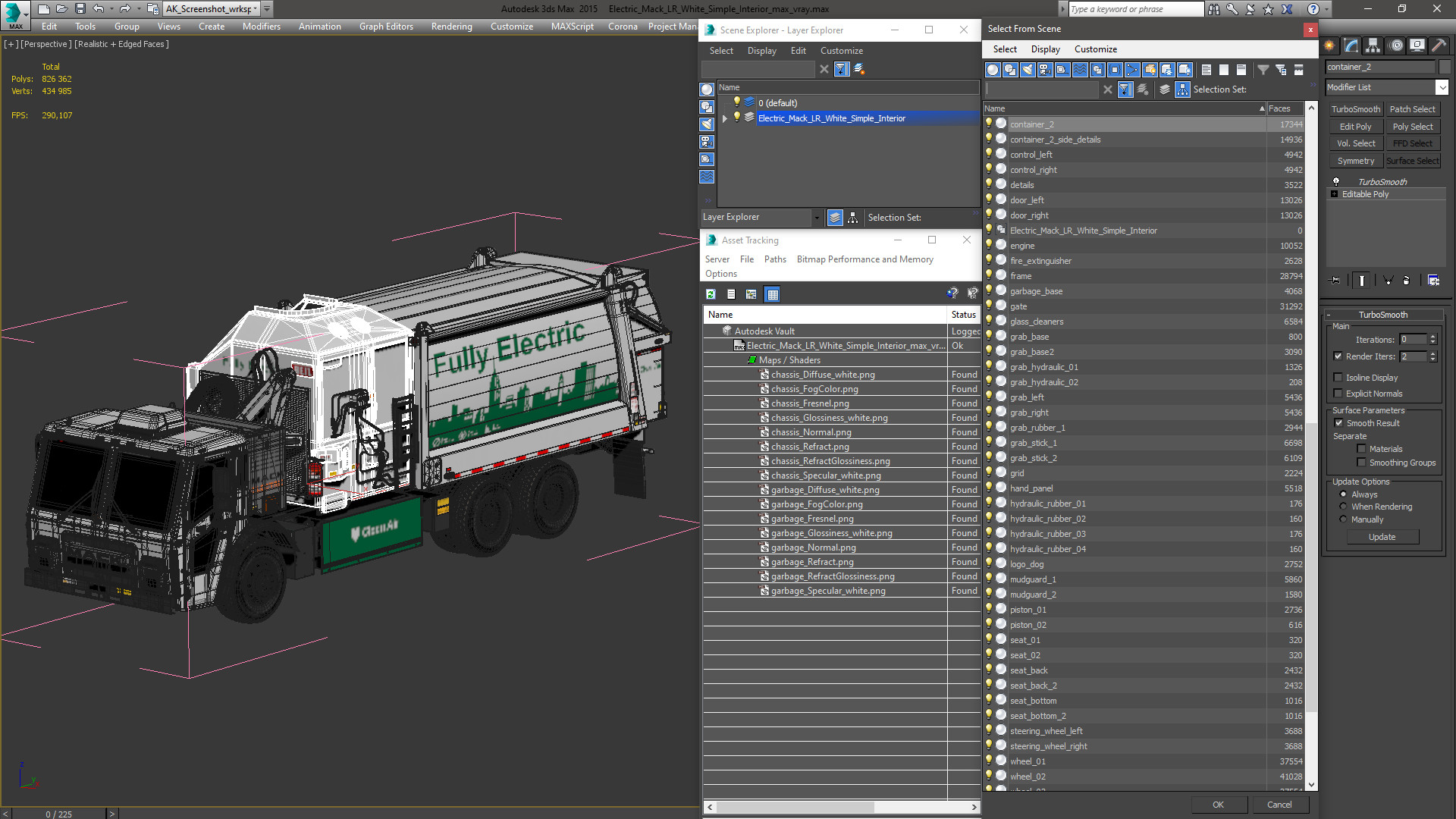Click the Update button in TurboSmooth rollout
Screen dimensions: 1456x819
tap(1382, 537)
